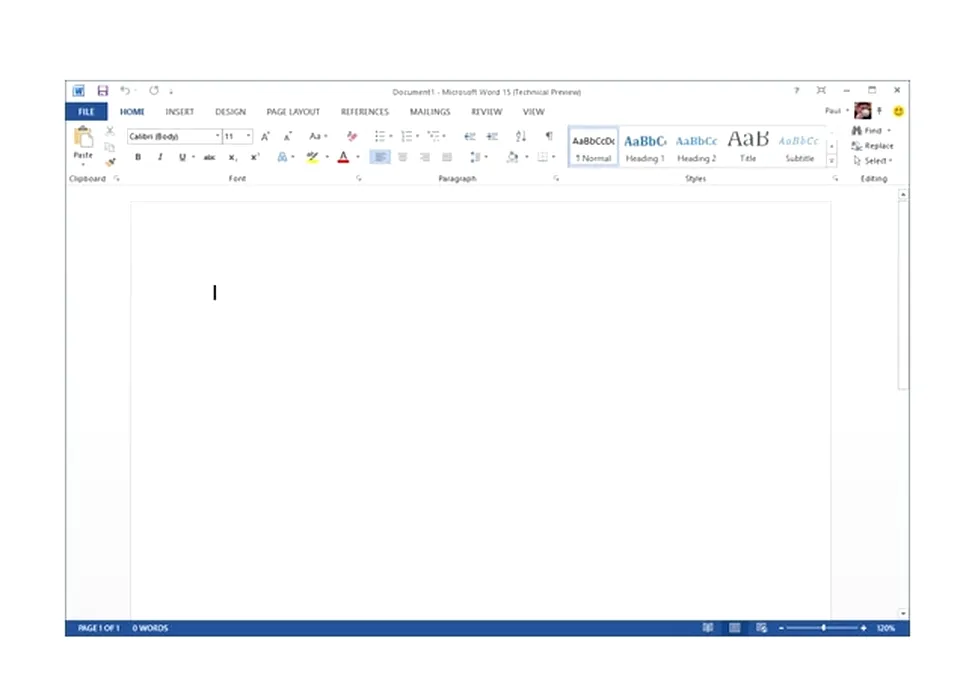Open the INSERT ribbon tab
The image size is (966, 700).
click(180, 112)
